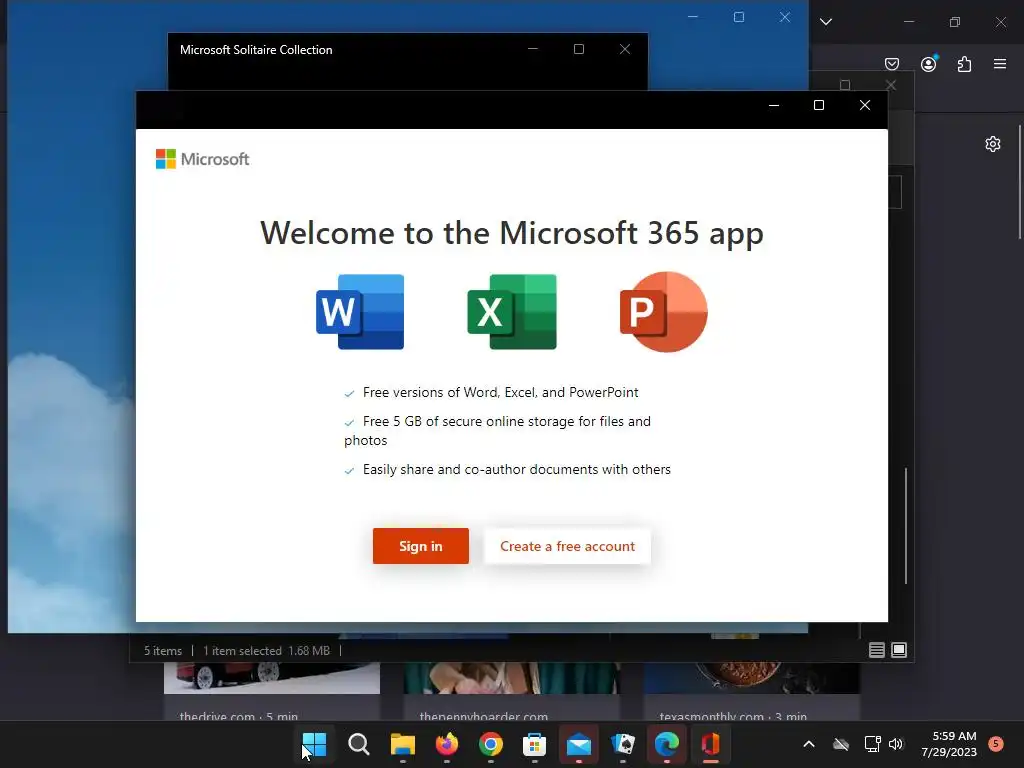Click the texasmonthly.com article card
The width and height of the screenshot is (1024, 768).
pos(752,691)
